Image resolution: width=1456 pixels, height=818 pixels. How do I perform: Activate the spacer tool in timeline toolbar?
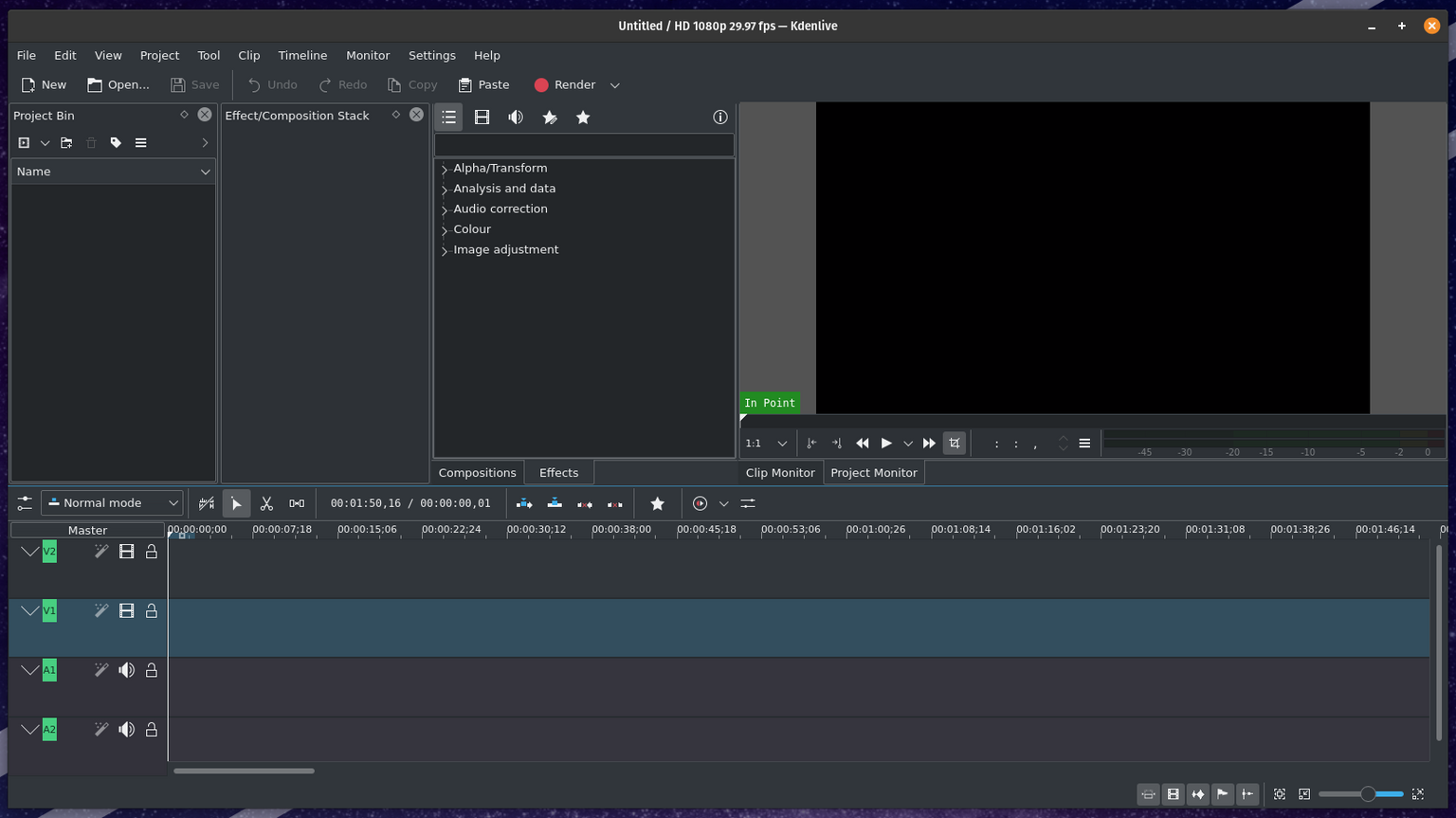pyautogui.click(x=297, y=503)
